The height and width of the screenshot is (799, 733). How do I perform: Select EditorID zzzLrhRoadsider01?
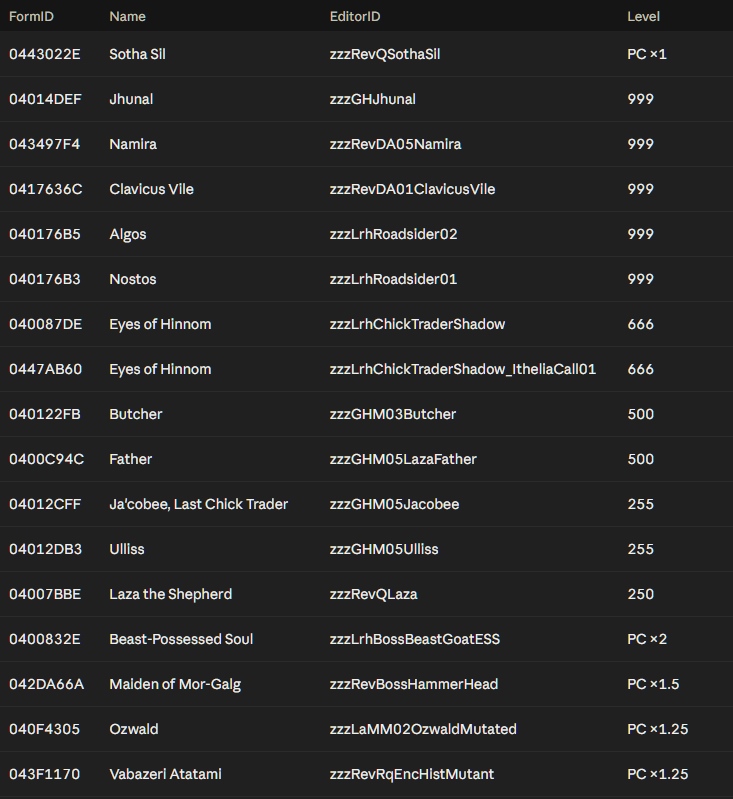tap(394, 279)
